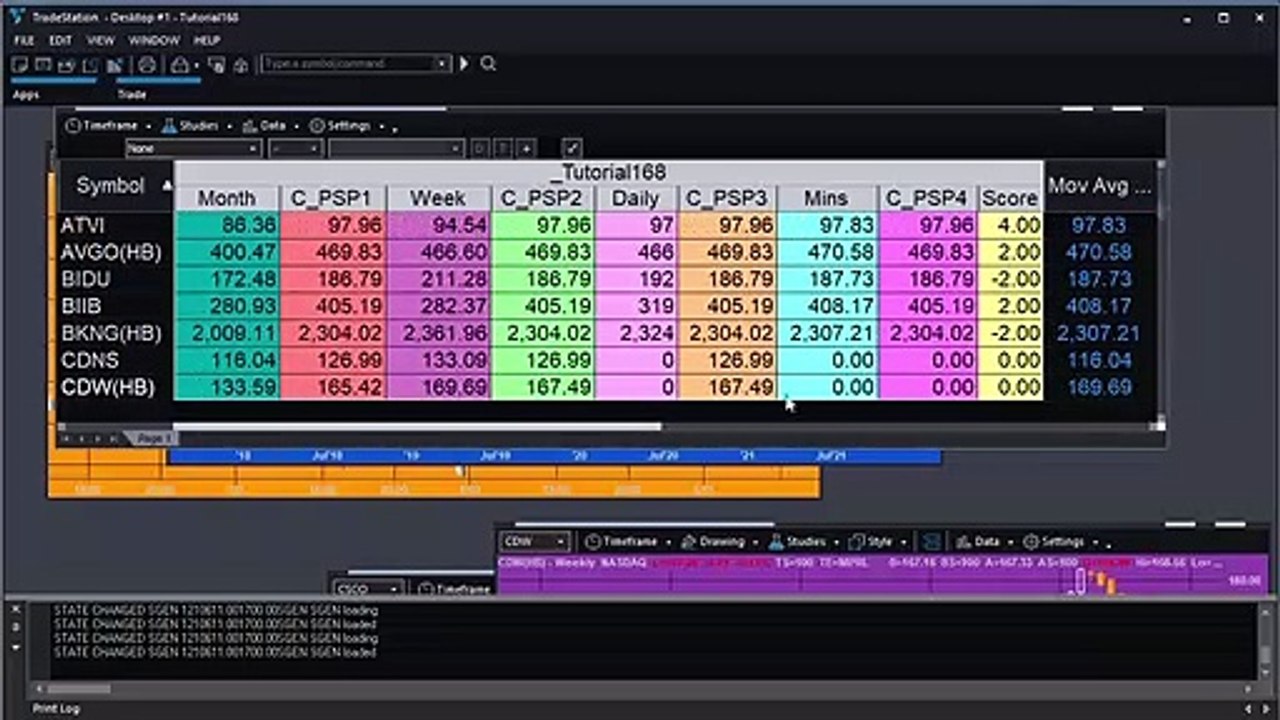Click the RadarScreen horizontal scrollbar

417,427
